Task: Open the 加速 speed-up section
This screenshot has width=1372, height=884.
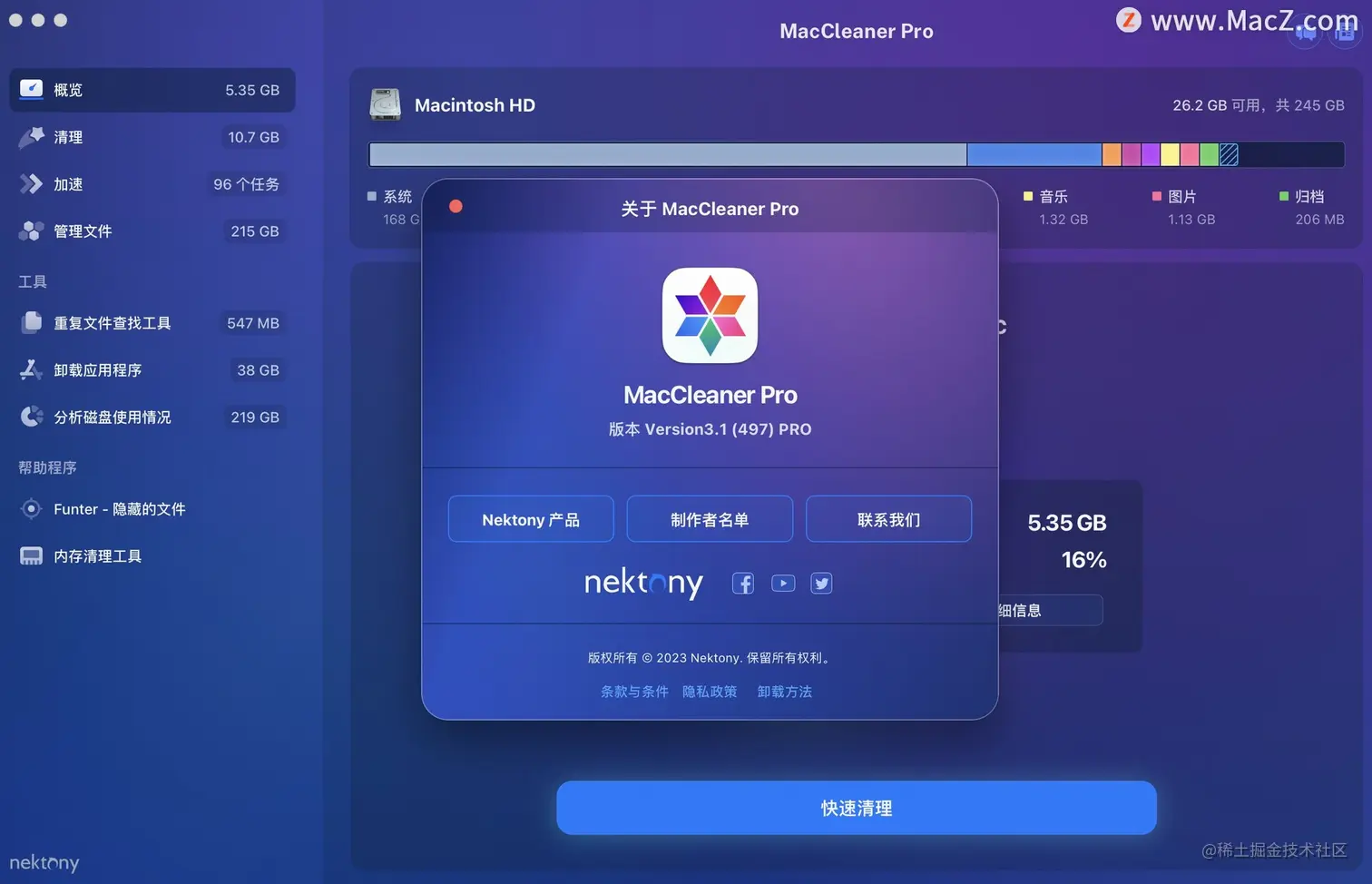Action: point(152,184)
